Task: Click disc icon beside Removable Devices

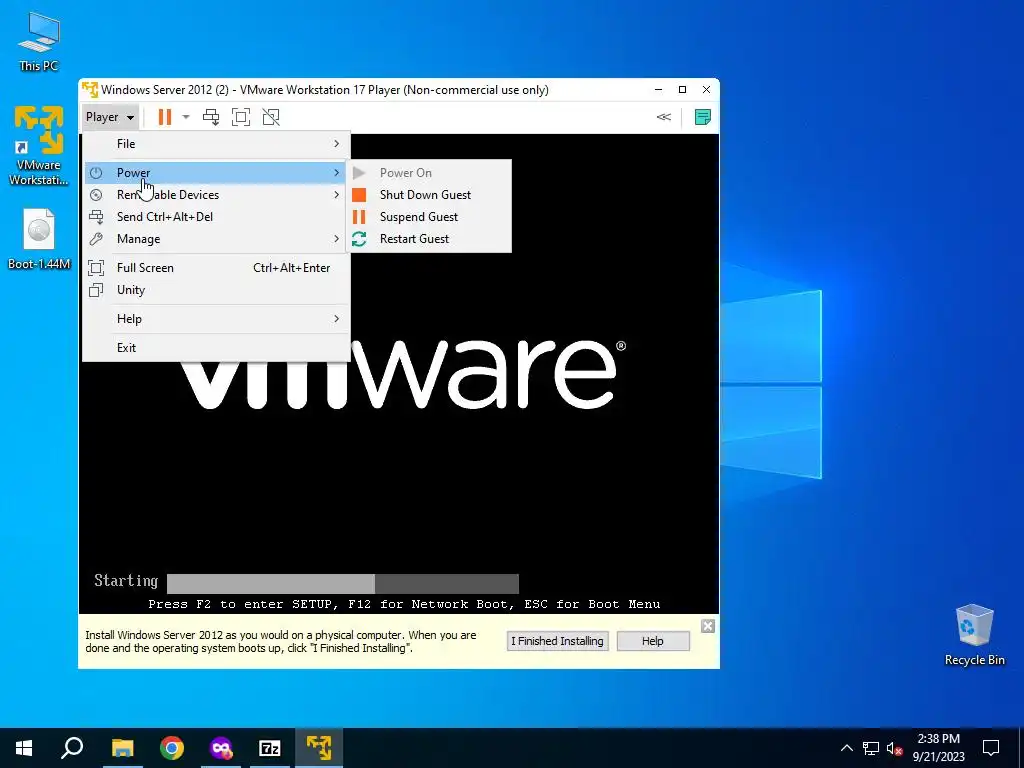Action: coord(96,195)
